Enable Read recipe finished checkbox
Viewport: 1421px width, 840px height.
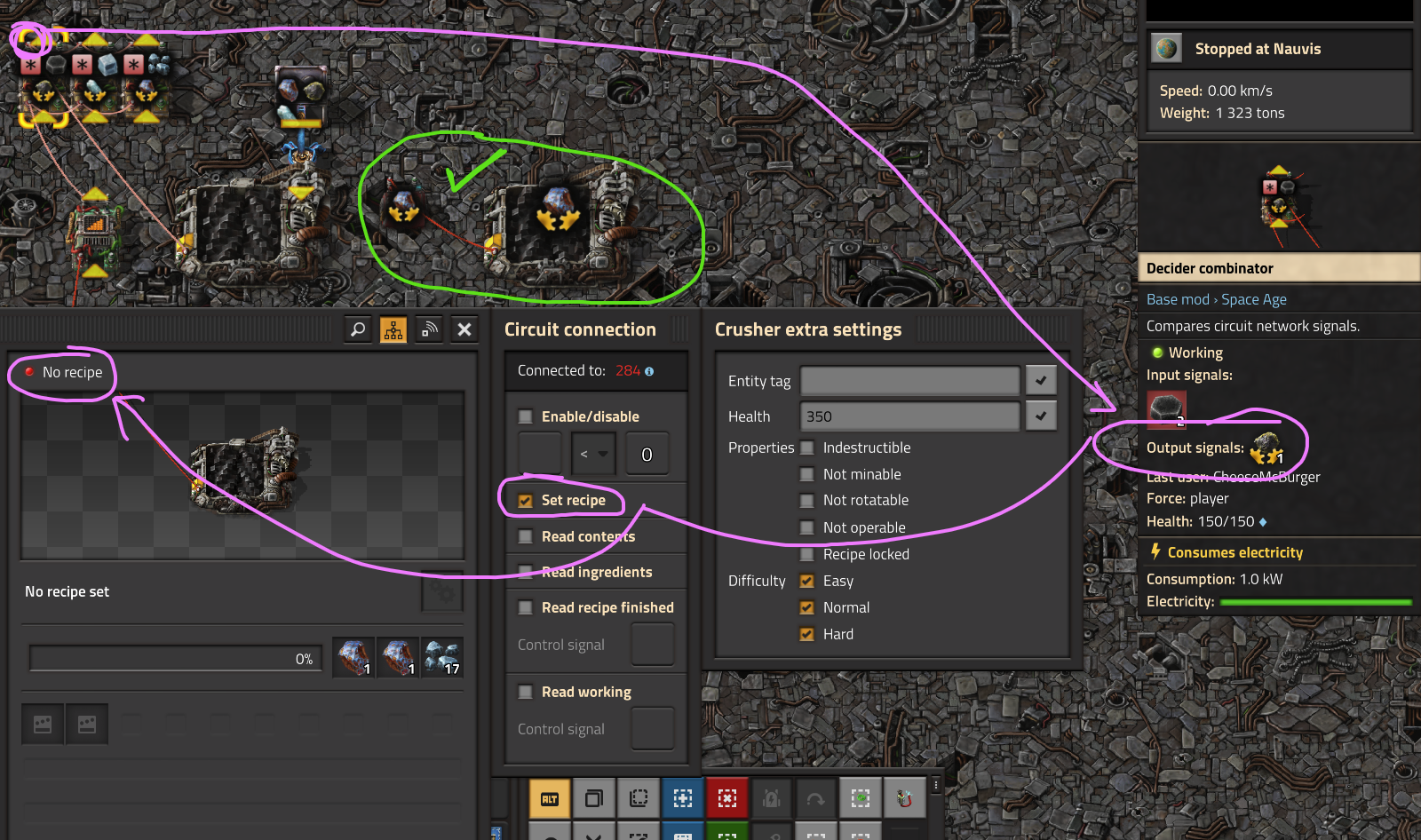(526, 607)
